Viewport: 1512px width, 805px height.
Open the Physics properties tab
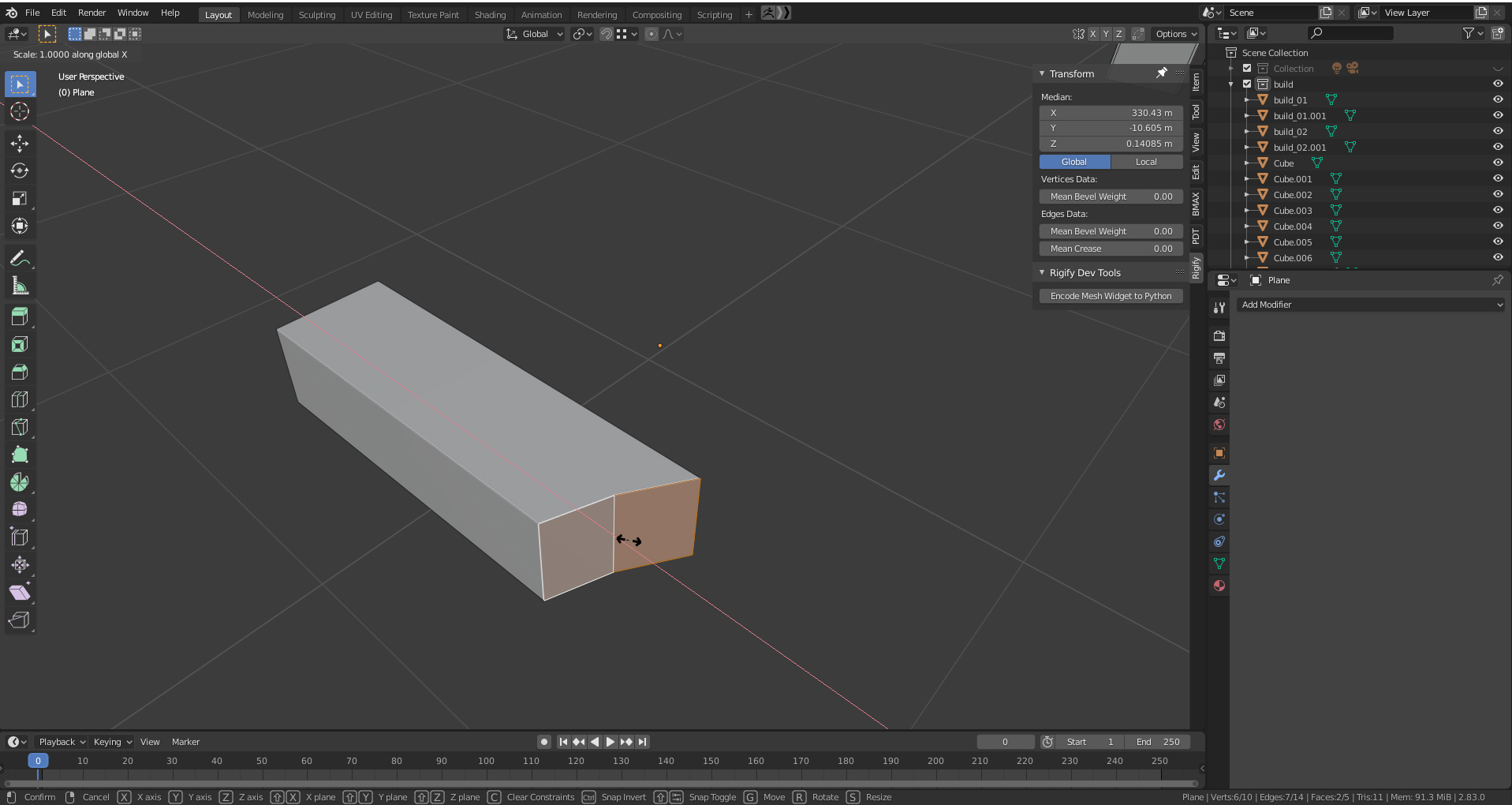(1219, 519)
